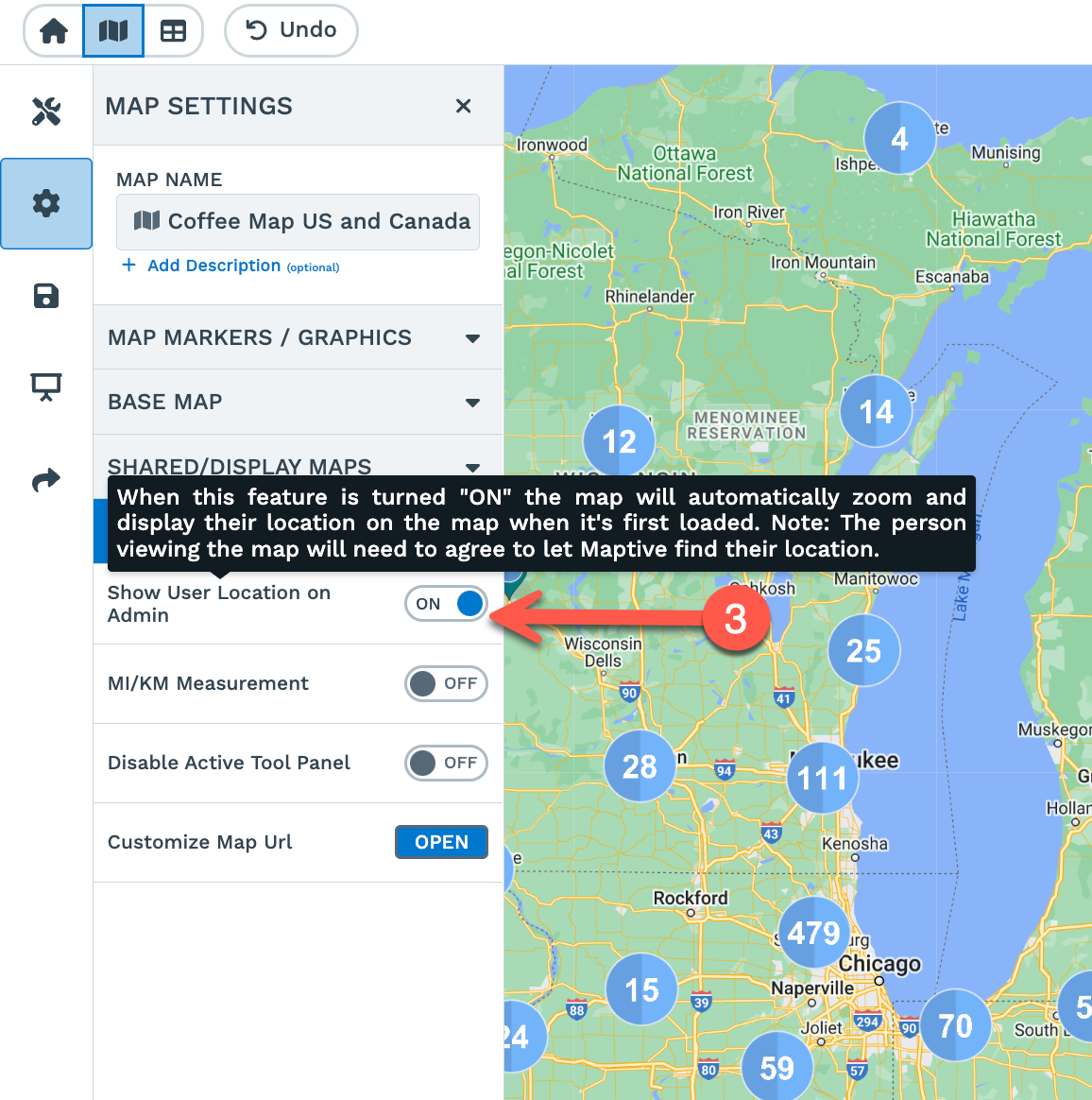Click the Rhinelander label on map
Screen dimensions: 1092x1100
(650, 297)
